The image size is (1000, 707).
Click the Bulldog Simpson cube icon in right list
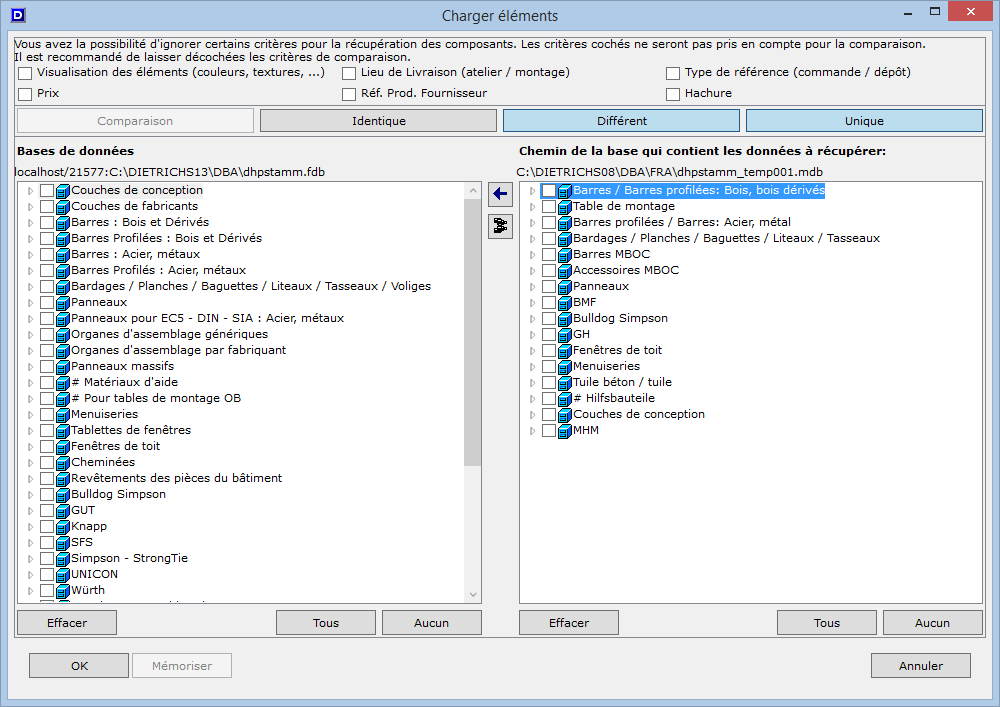[x=564, y=319]
